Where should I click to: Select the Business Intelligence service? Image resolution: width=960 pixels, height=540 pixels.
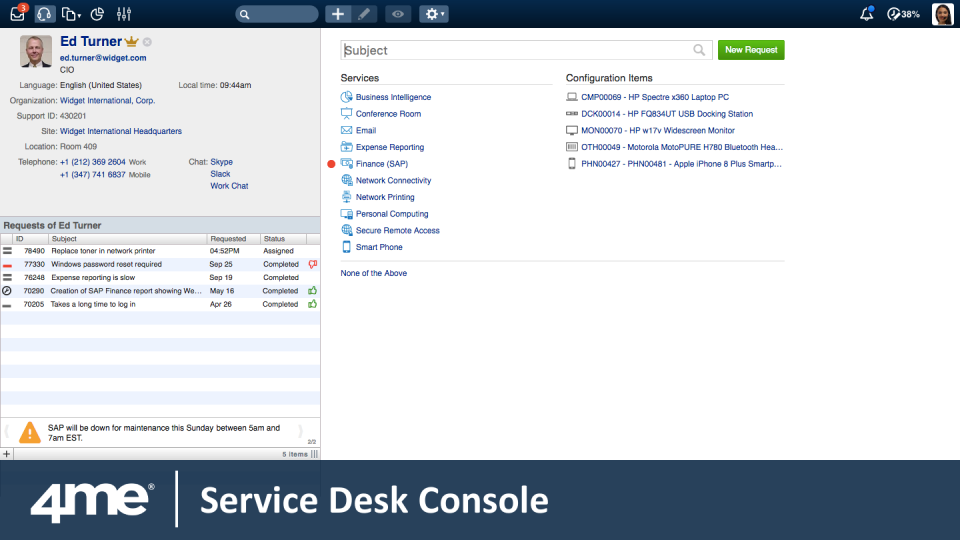[x=393, y=97]
